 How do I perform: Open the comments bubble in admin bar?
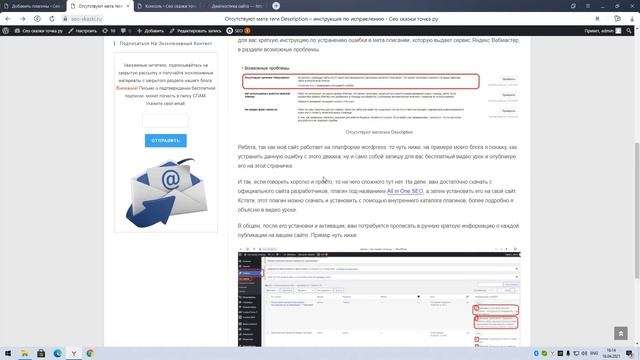click(126, 31)
